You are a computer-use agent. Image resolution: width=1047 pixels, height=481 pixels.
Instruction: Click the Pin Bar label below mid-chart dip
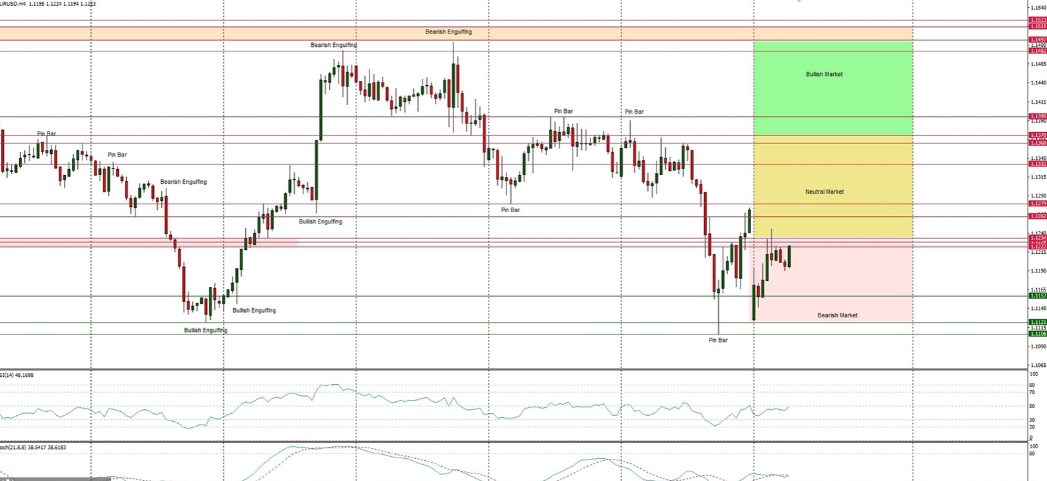pyautogui.click(x=510, y=210)
